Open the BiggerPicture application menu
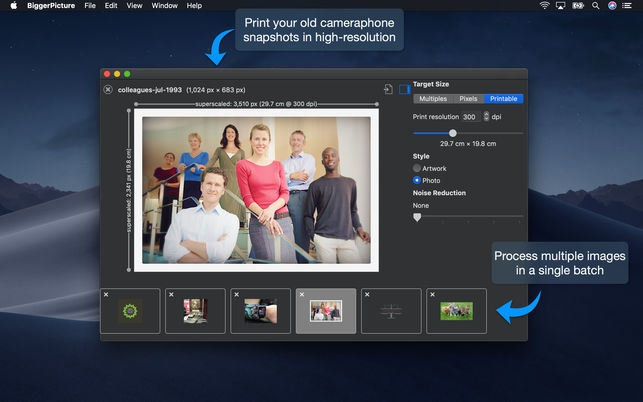 pos(51,5)
